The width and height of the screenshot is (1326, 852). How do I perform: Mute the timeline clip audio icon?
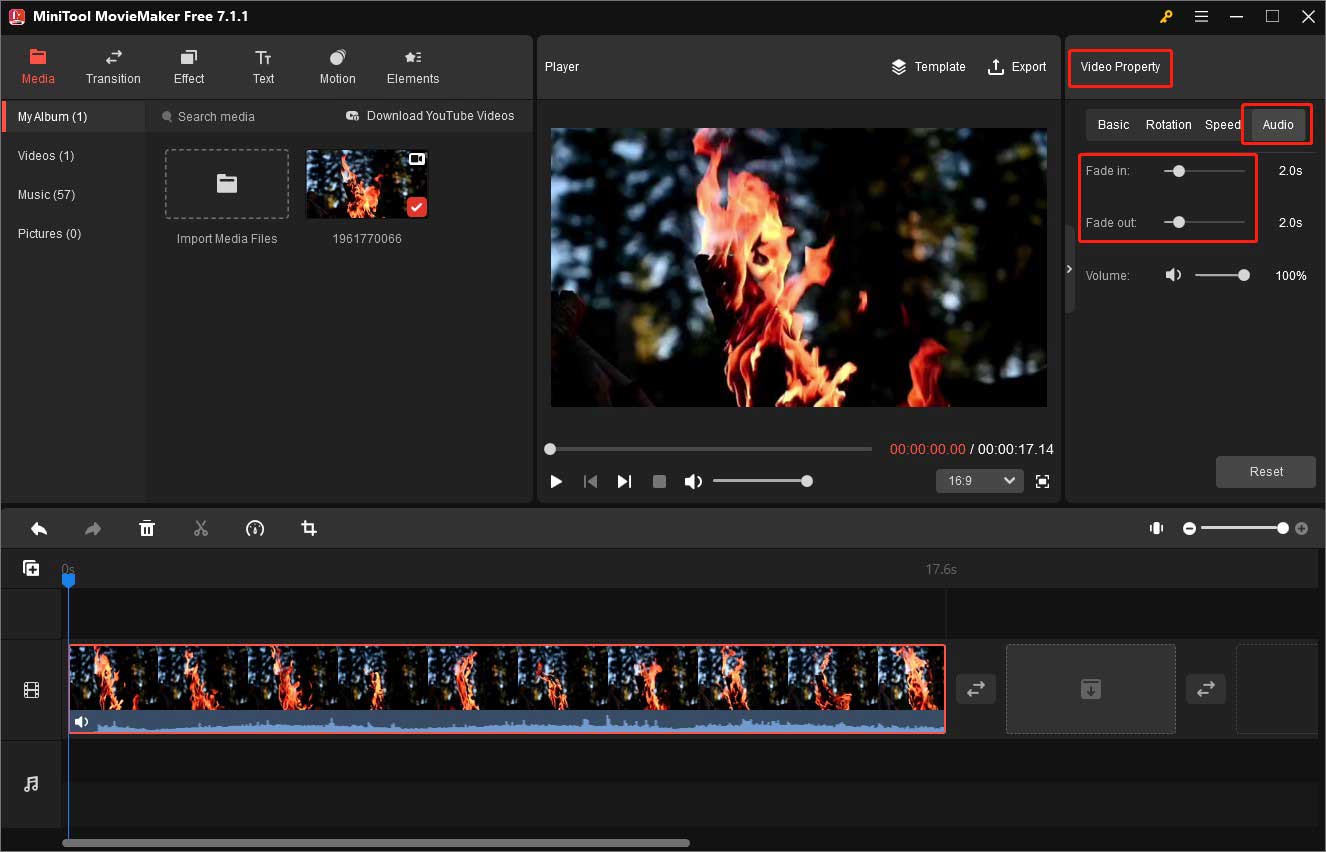tap(81, 722)
